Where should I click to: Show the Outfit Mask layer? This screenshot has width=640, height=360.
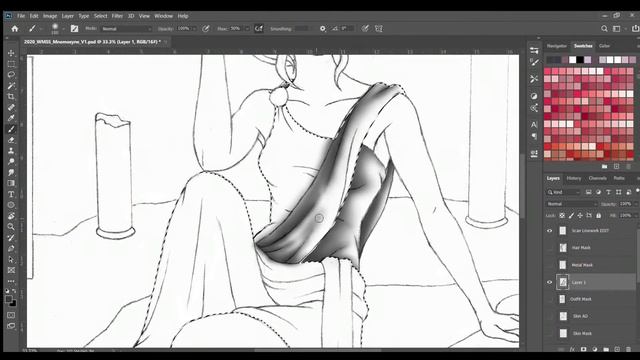click(549, 299)
